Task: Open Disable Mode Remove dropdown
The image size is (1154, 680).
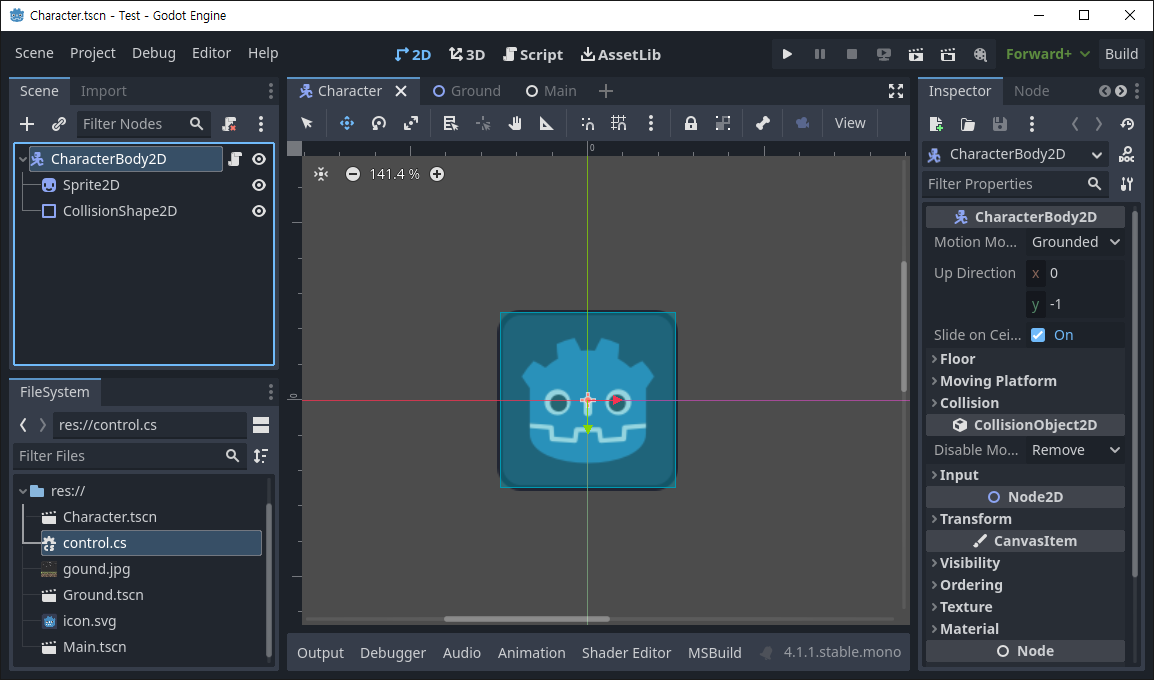Action: click(x=1075, y=450)
